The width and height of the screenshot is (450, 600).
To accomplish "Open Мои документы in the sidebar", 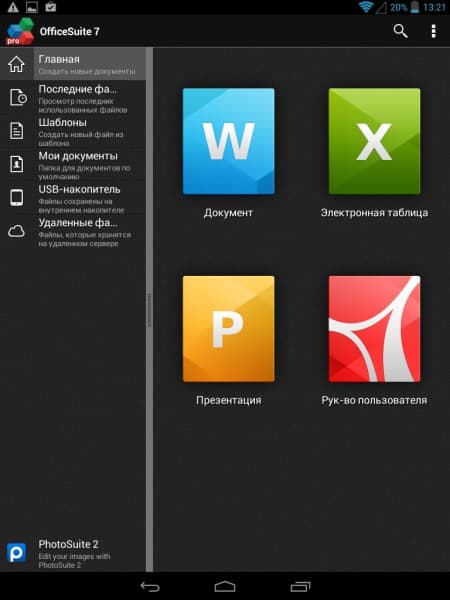I will click(x=73, y=164).
